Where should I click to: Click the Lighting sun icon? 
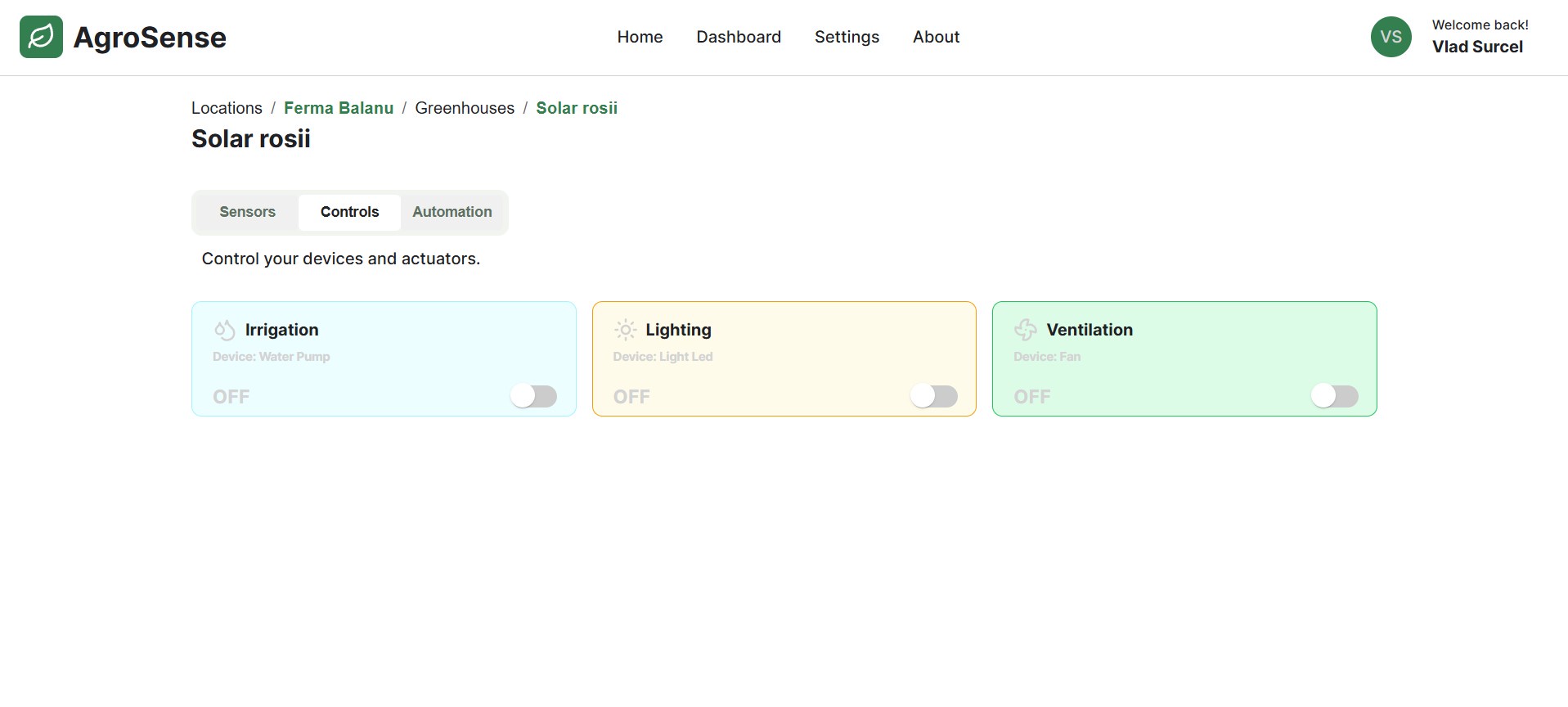[625, 330]
